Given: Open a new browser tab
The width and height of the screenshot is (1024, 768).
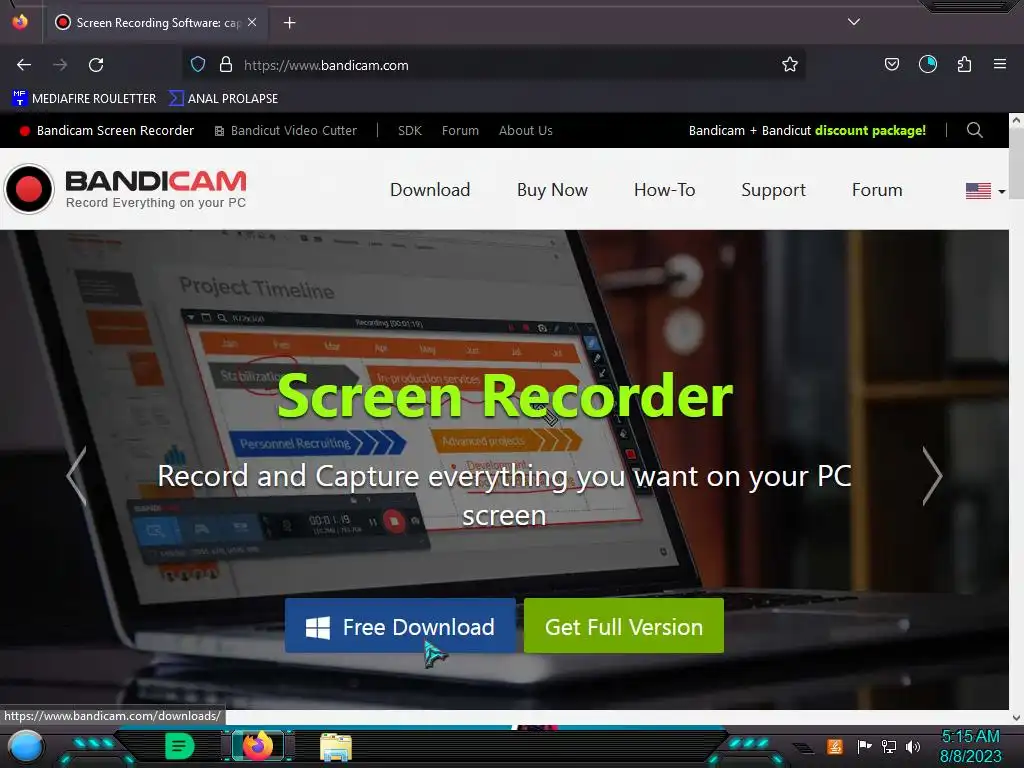Looking at the screenshot, I should coord(289,23).
